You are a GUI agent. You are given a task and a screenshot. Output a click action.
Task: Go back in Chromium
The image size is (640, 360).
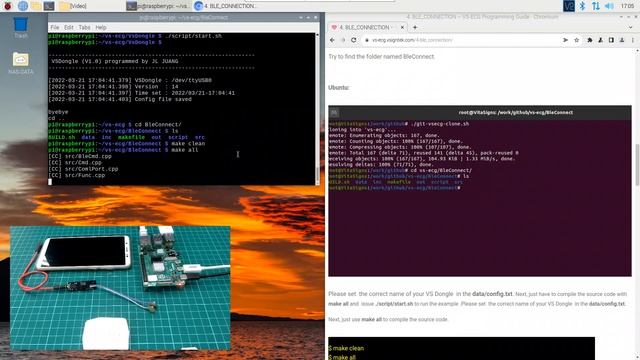click(332, 40)
